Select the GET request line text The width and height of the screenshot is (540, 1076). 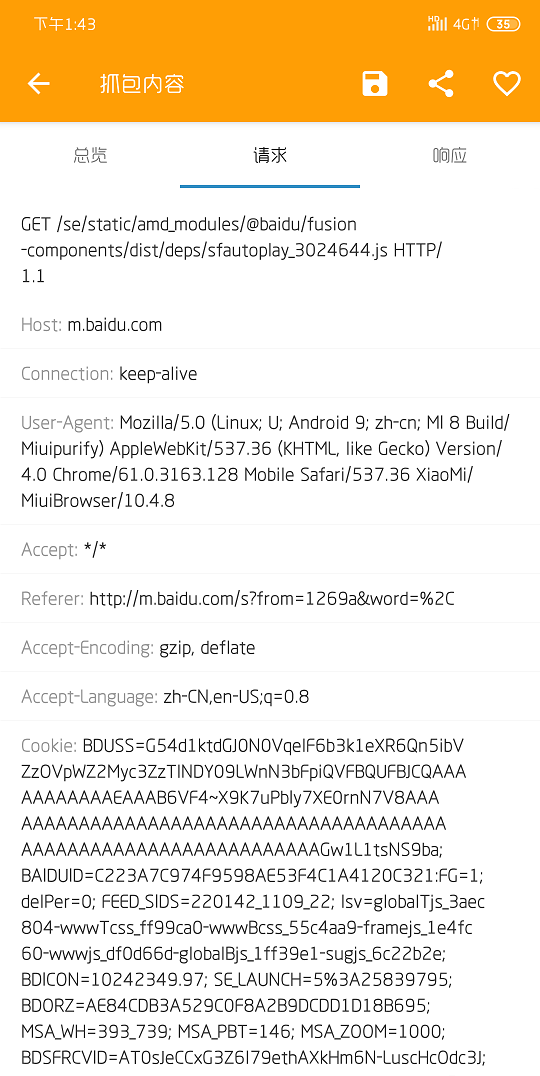click(x=231, y=250)
